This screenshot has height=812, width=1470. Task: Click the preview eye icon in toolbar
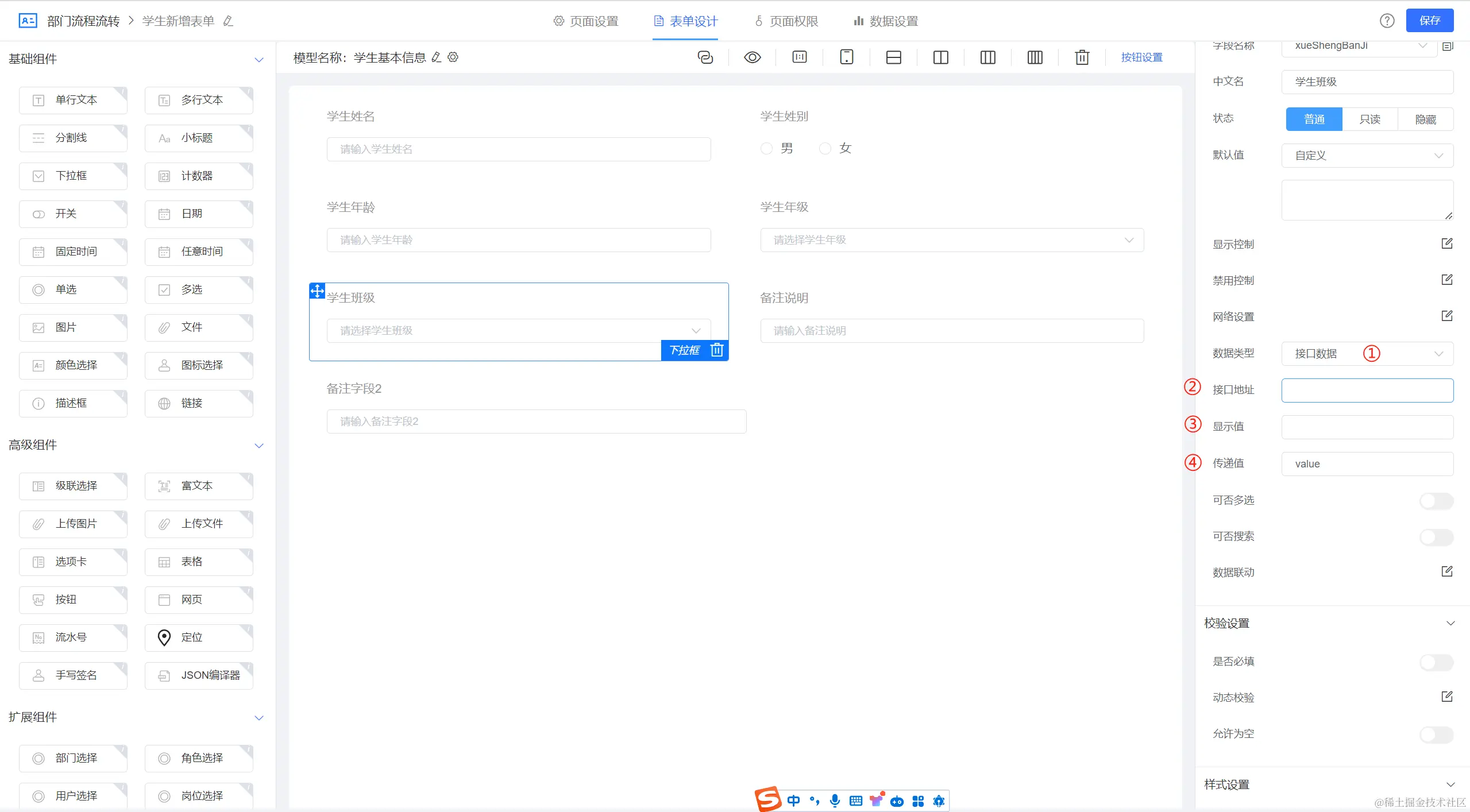[x=752, y=57]
